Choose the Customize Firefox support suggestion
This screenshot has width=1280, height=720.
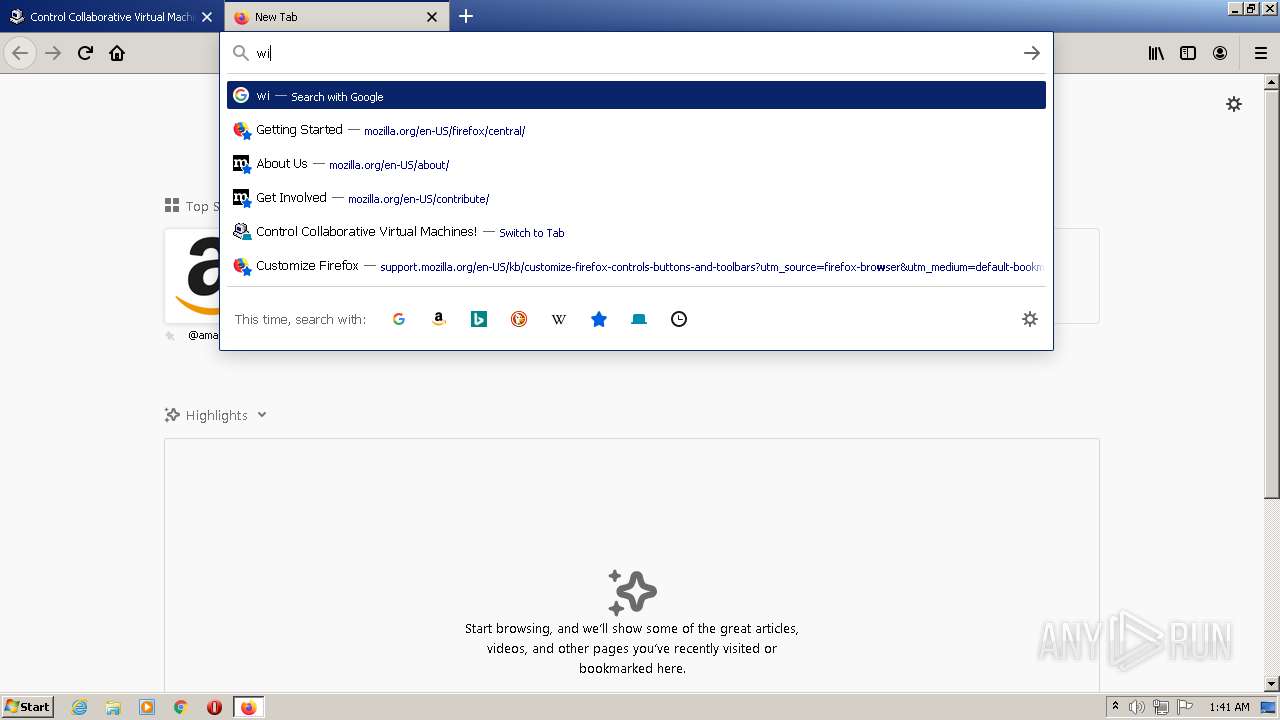point(636,266)
